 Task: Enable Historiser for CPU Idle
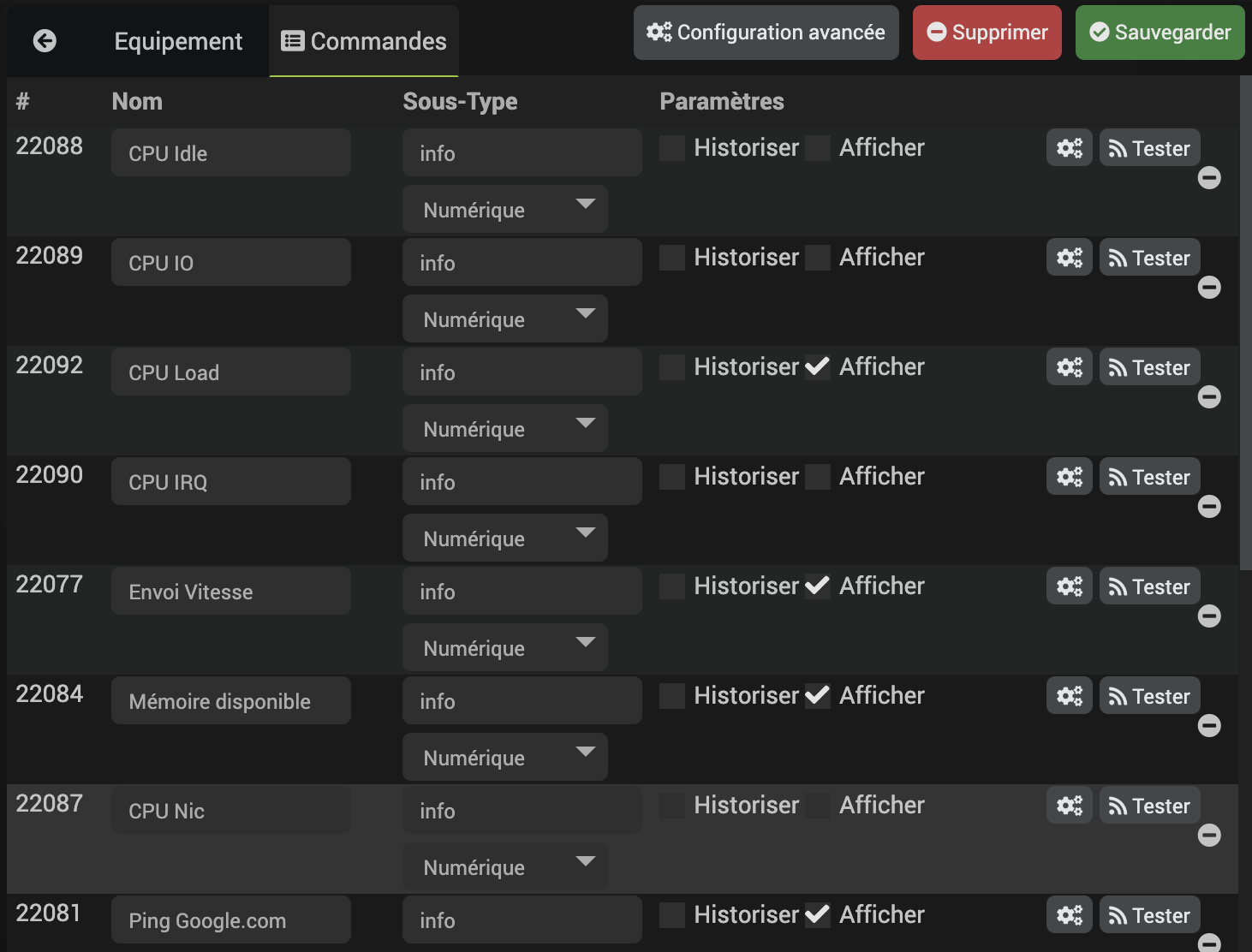672,148
